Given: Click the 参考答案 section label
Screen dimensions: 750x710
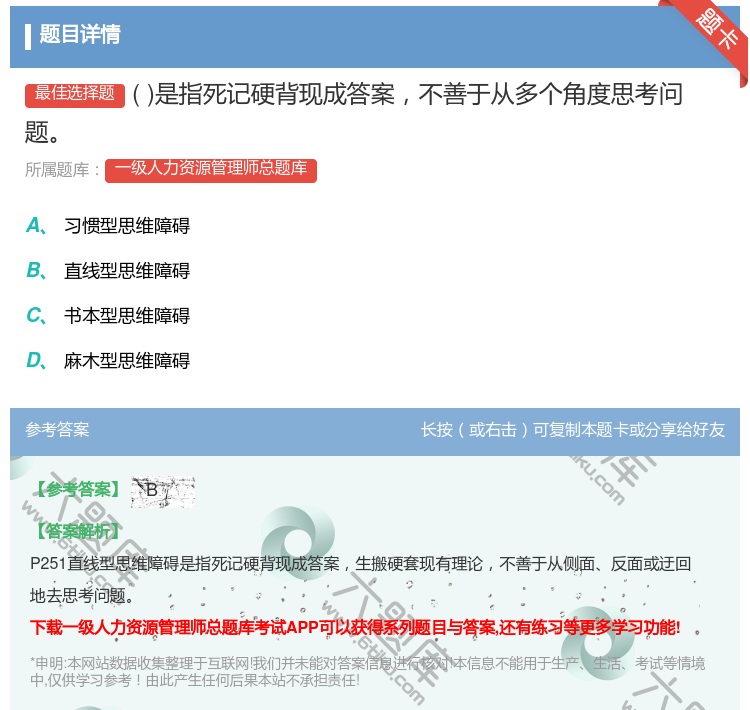Looking at the screenshot, I should [x=57, y=430].
